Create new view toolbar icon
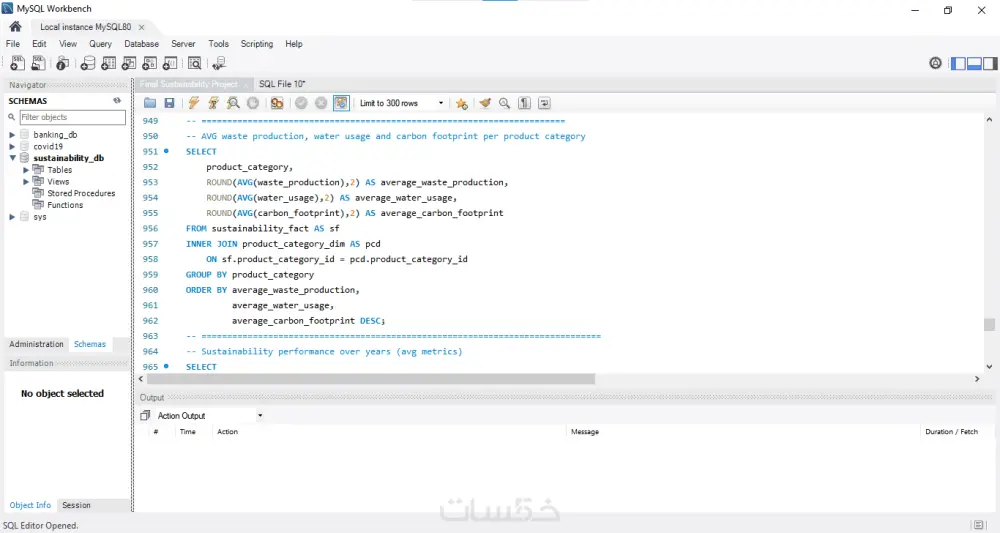The image size is (1000, 533). [129, 63]
